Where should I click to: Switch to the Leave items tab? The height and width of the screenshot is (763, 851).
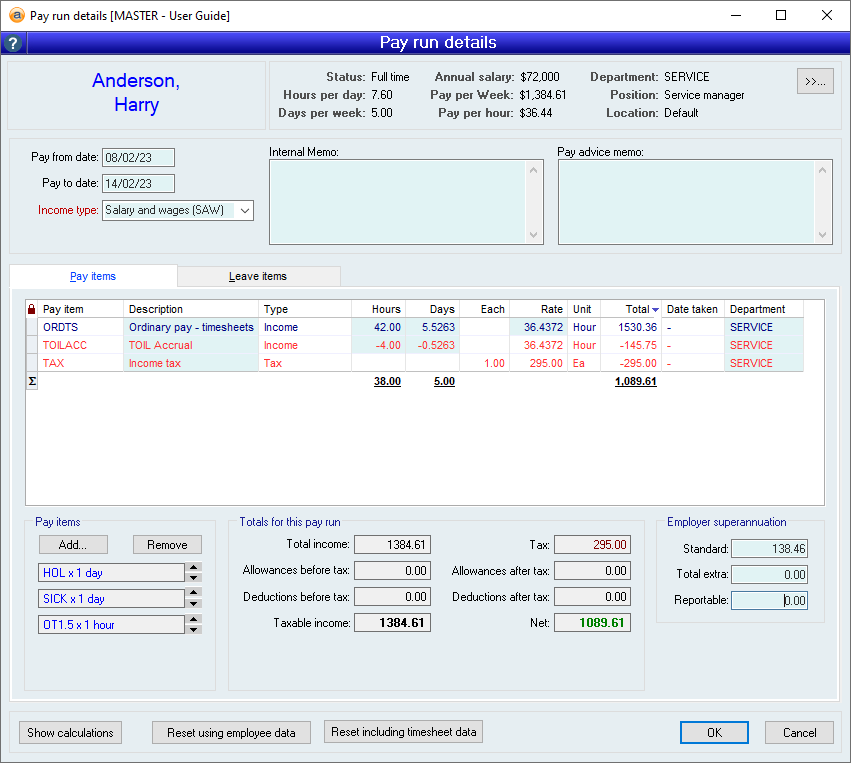point(258,276)
